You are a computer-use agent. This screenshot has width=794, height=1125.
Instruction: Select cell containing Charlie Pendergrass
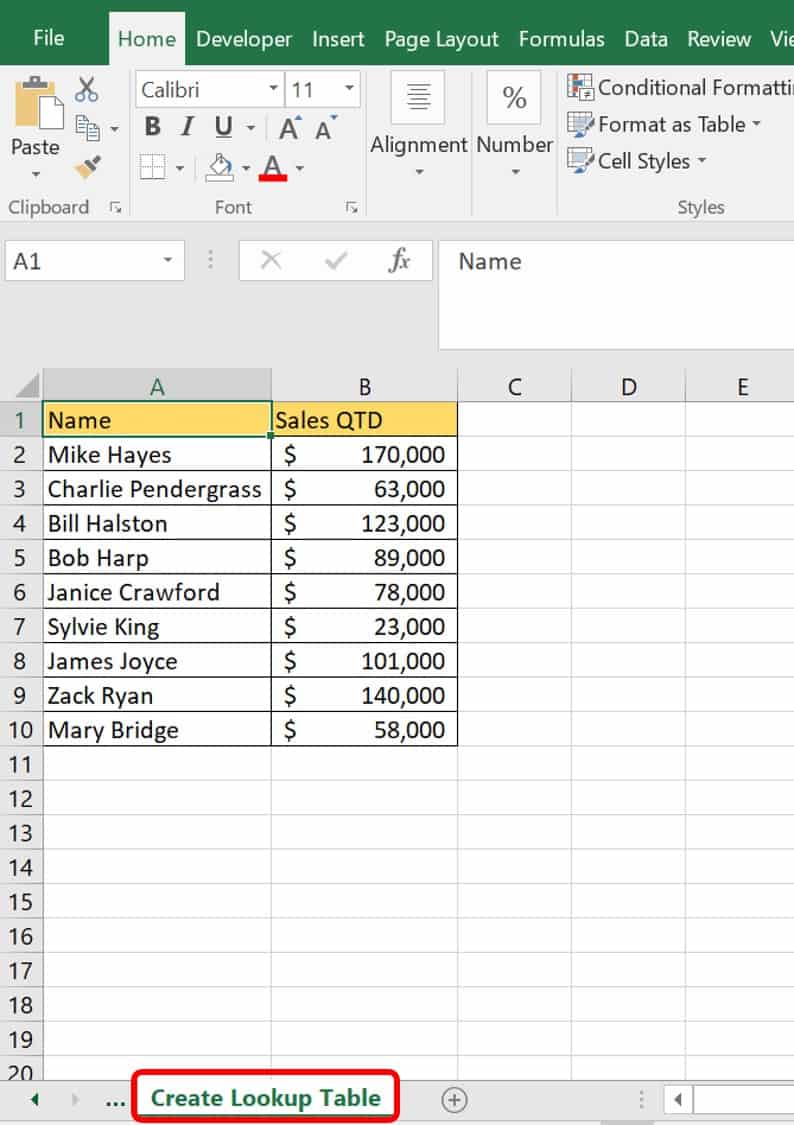point(157,489)
